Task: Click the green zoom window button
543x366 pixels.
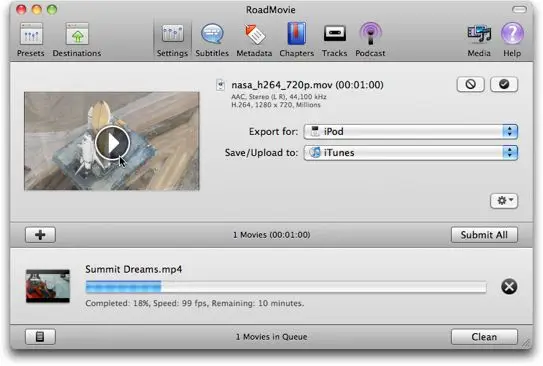Action: (52, 10)
